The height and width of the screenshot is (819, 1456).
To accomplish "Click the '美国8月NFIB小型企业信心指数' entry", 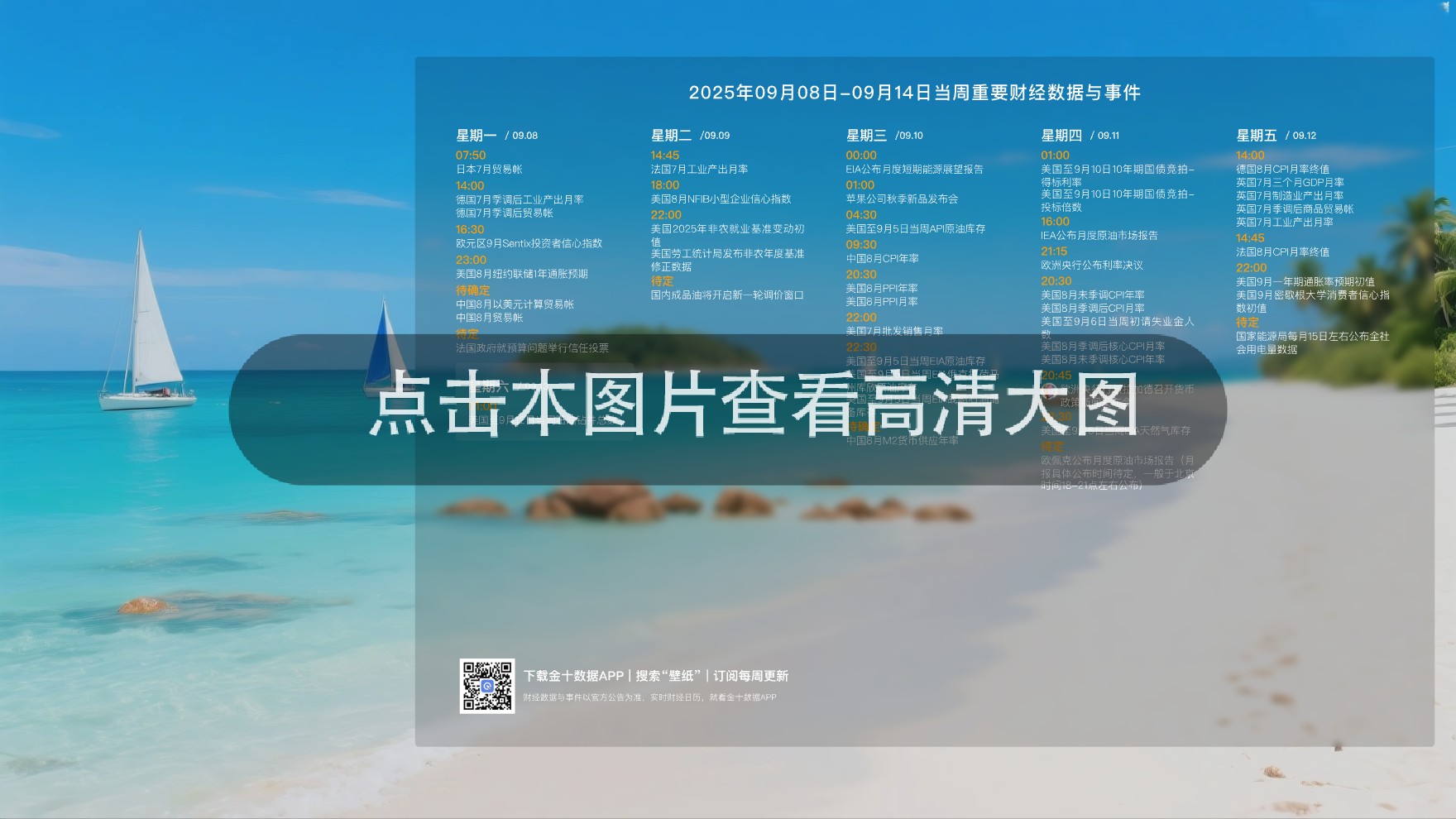I will 721,199.
